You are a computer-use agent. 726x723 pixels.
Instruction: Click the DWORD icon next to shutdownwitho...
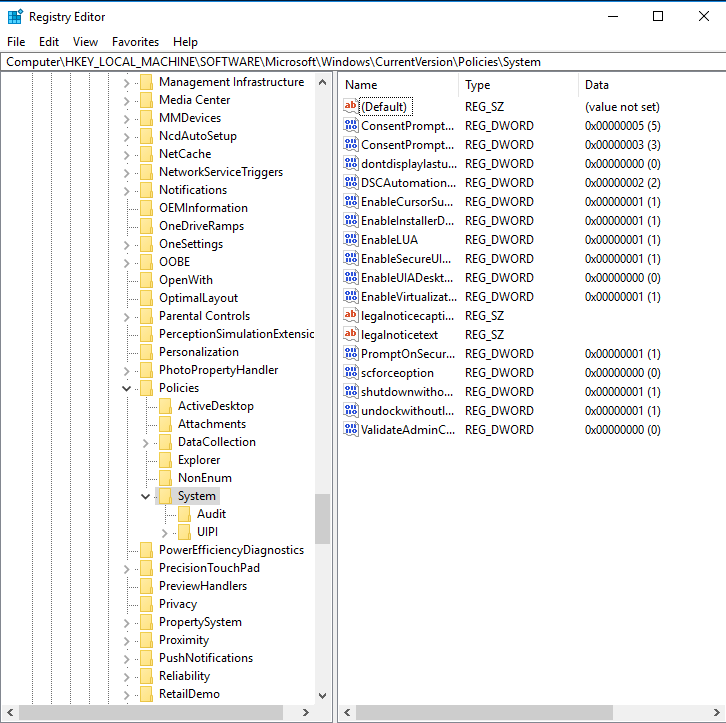pyautogui.click(x=350, y=391)
